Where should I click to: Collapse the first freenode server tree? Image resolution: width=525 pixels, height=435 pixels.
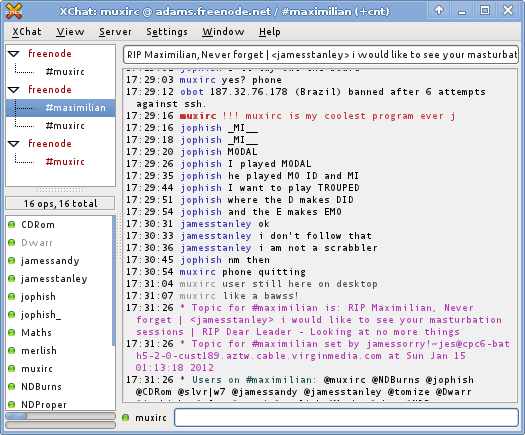point(14,54)
